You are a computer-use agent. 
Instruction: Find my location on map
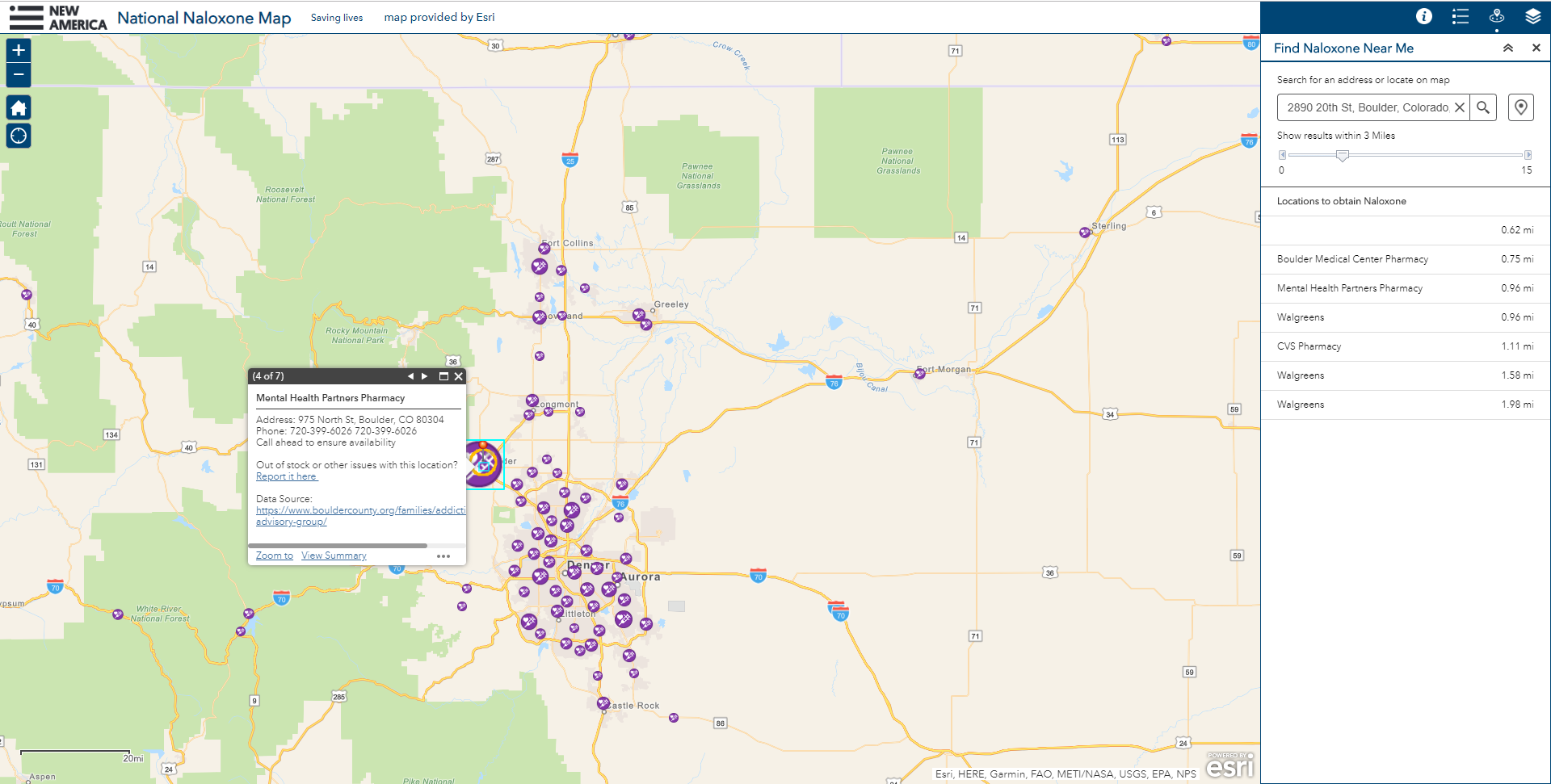[x=19, y=136]
